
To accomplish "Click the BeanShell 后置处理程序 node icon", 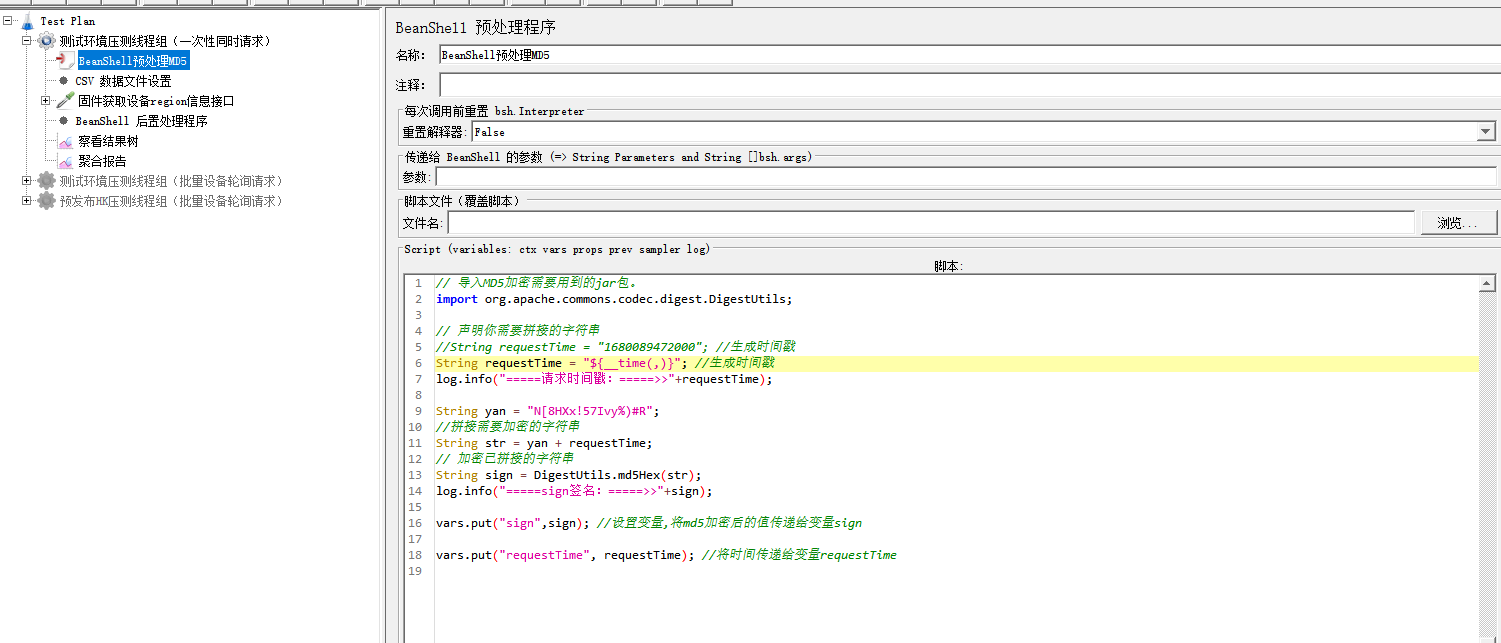I will [62, 120].
